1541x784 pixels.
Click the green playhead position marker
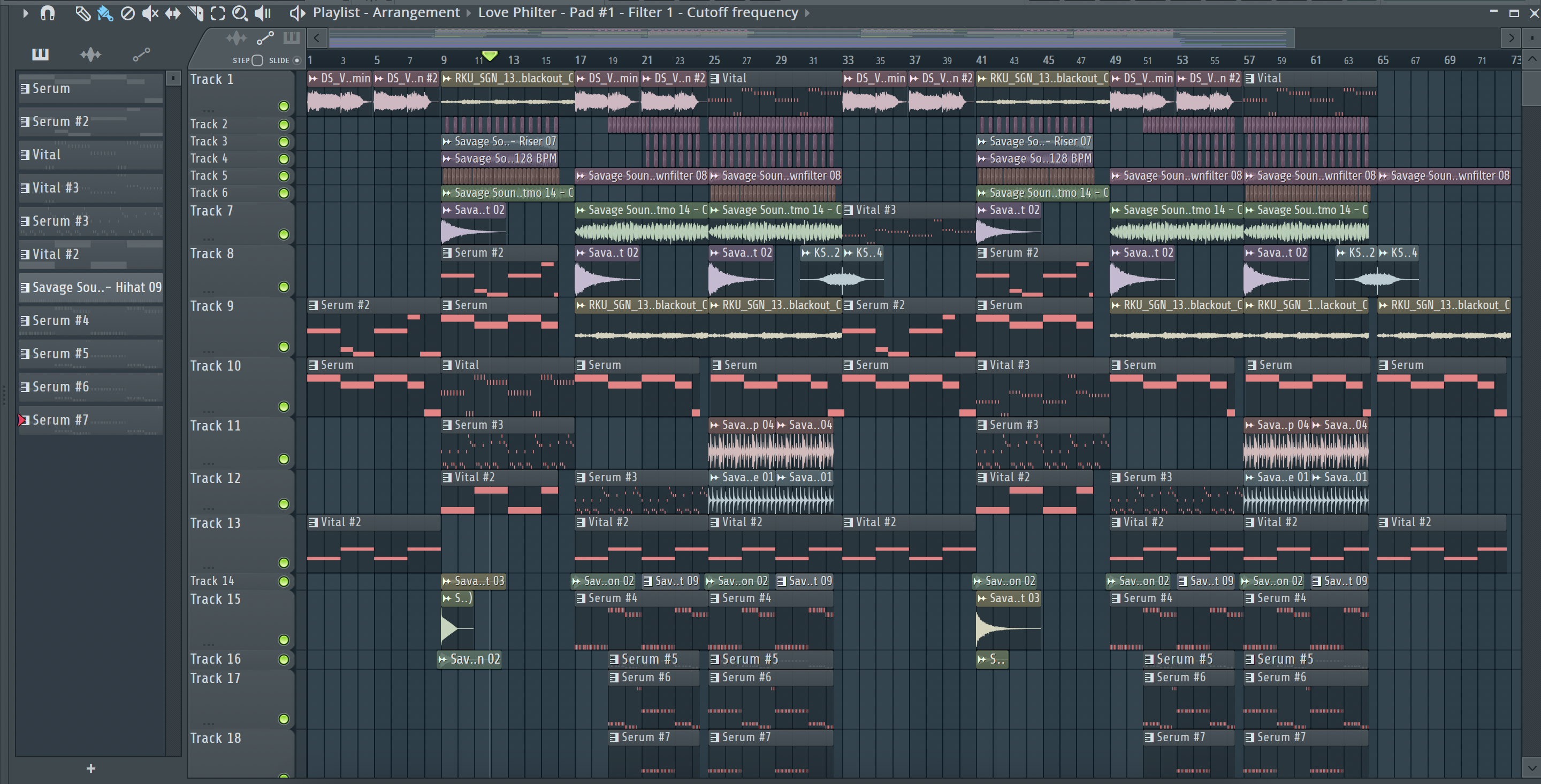click(x=490, y=56)
